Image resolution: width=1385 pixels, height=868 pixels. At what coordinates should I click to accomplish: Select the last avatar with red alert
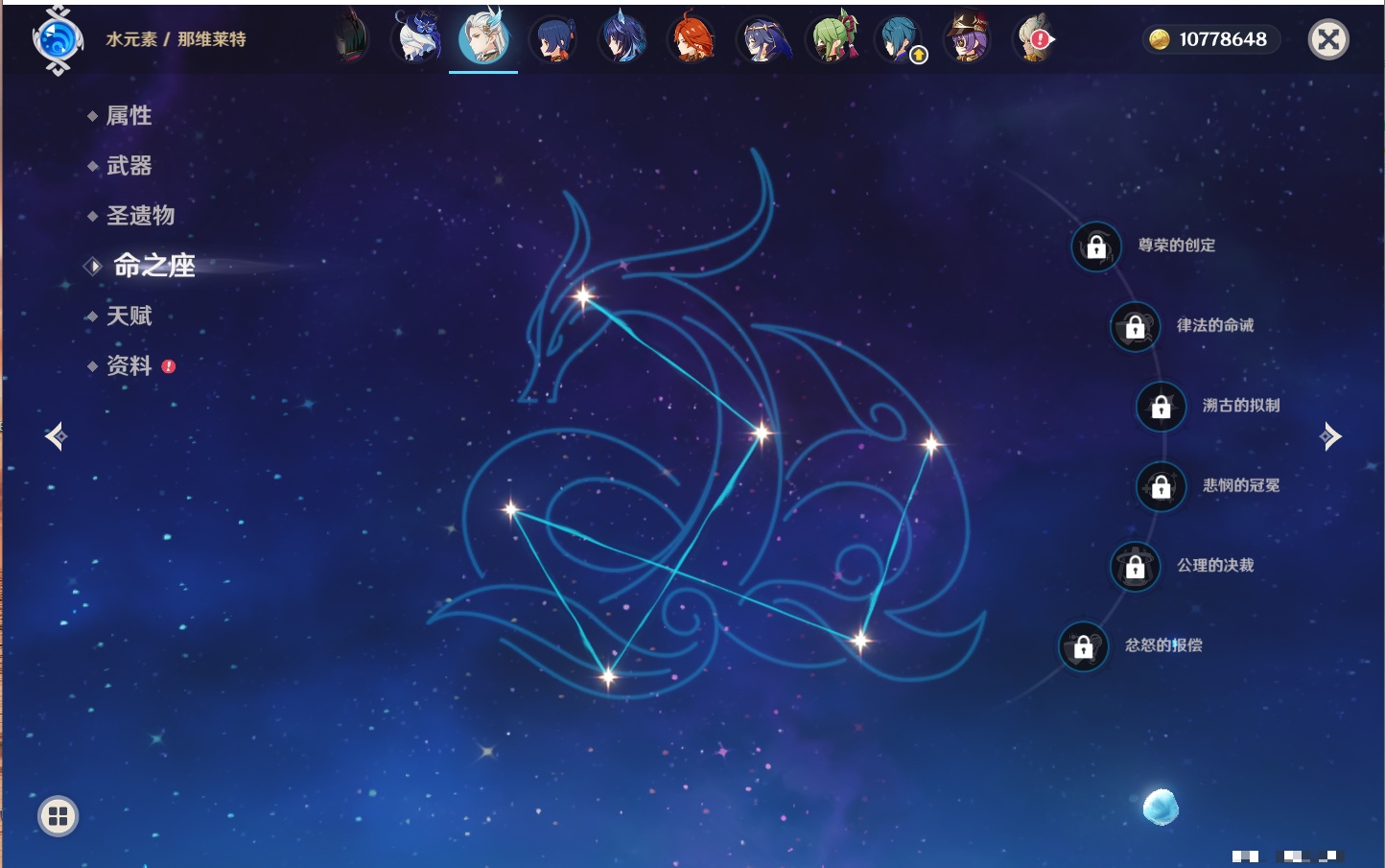pos(1035,39)
